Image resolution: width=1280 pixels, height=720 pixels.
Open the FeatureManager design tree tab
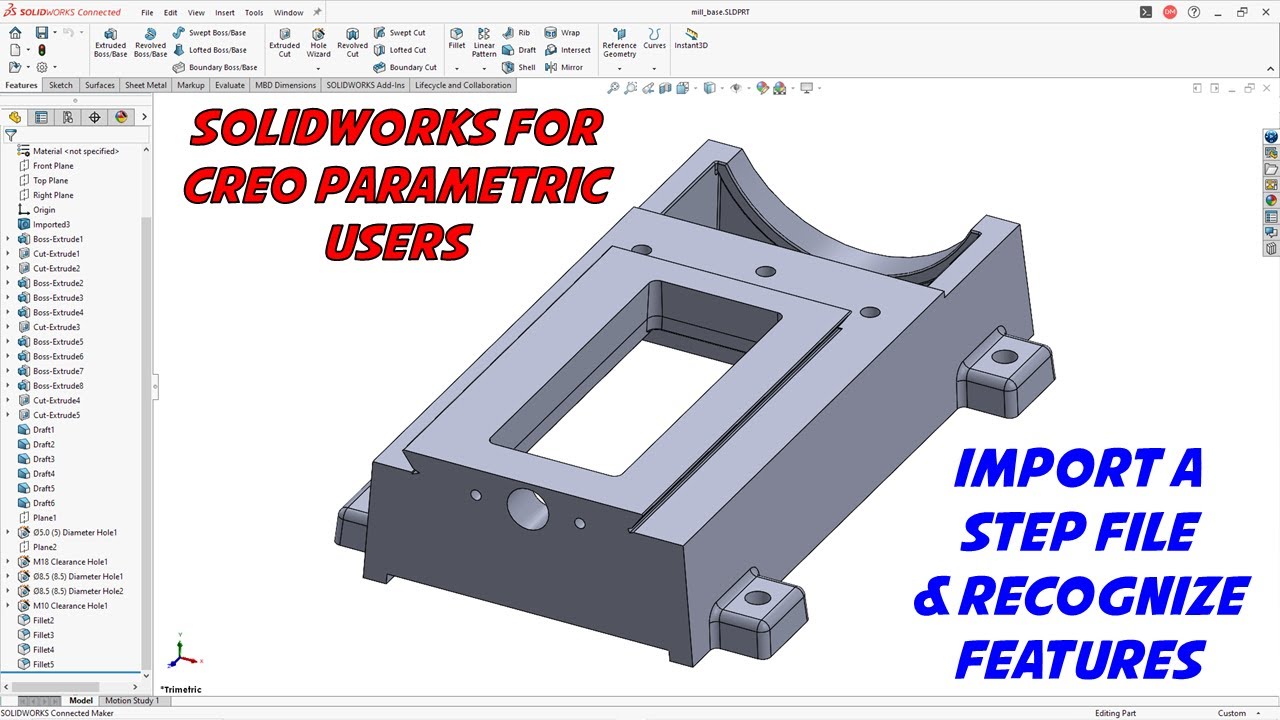pyautogui.click(x=15, y=117)
